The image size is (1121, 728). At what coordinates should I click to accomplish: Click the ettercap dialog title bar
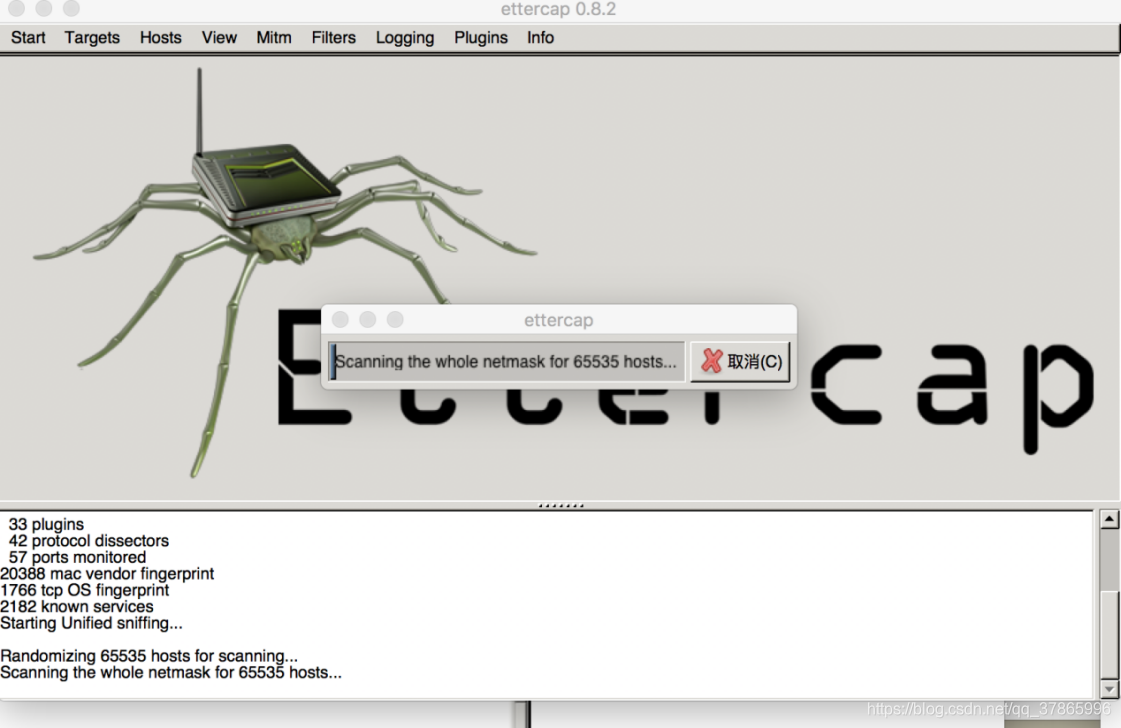[558, 320]
